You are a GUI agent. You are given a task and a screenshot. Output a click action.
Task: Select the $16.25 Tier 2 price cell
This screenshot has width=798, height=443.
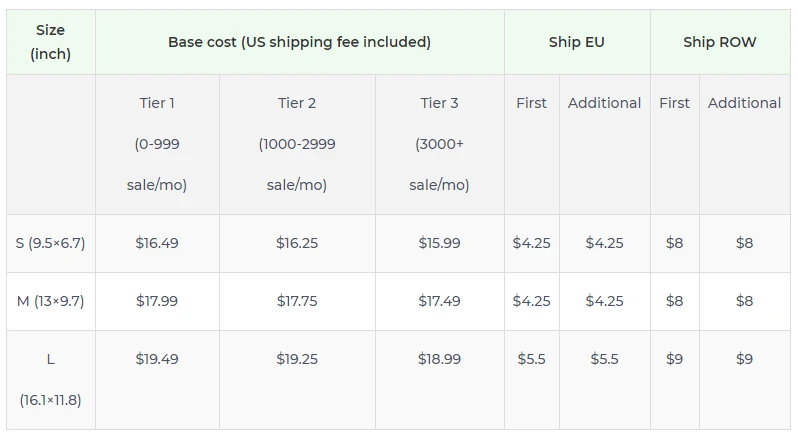(x=297, y=243)
